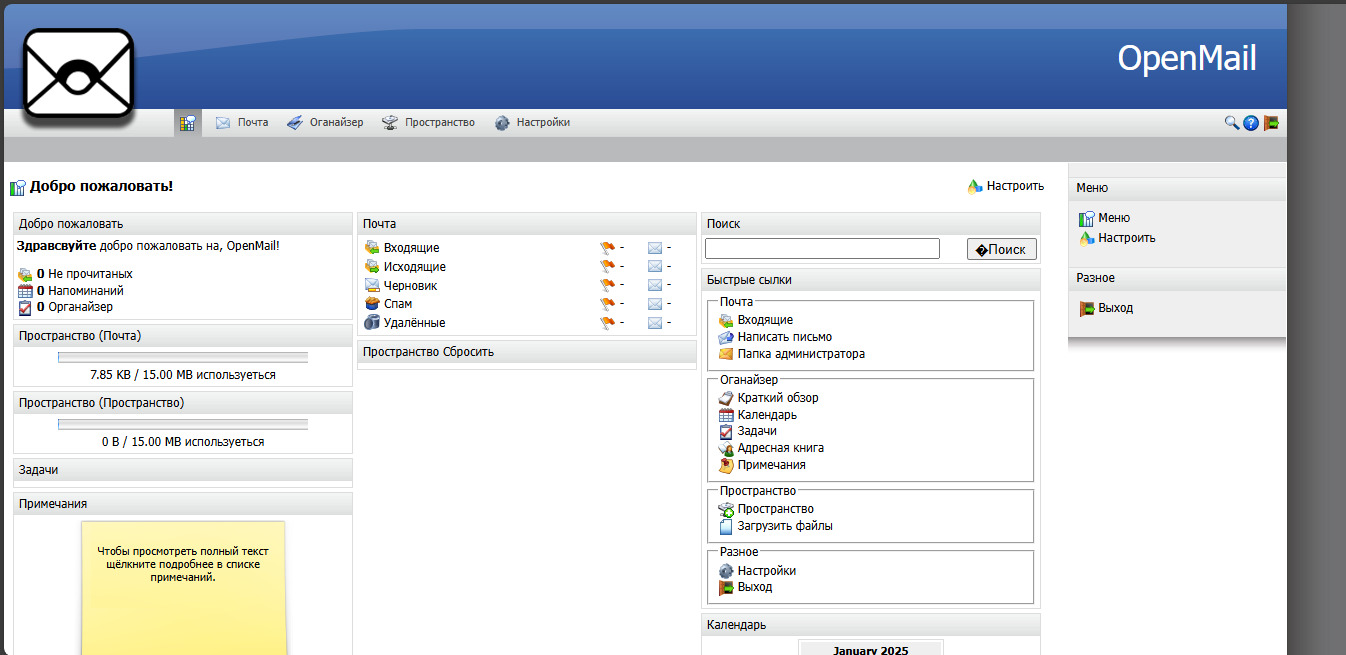
Task: Click the Написать письмо compose icon
Action: tap(726, 337)
